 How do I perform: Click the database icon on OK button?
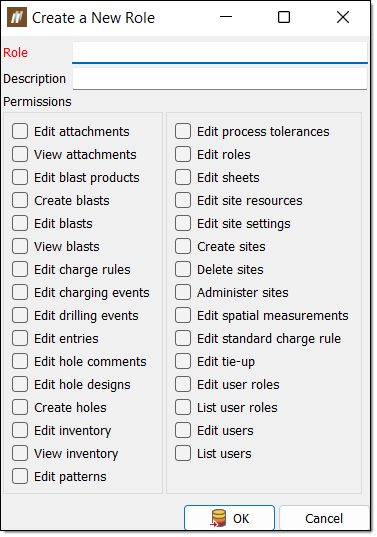(x=218, y=518)
